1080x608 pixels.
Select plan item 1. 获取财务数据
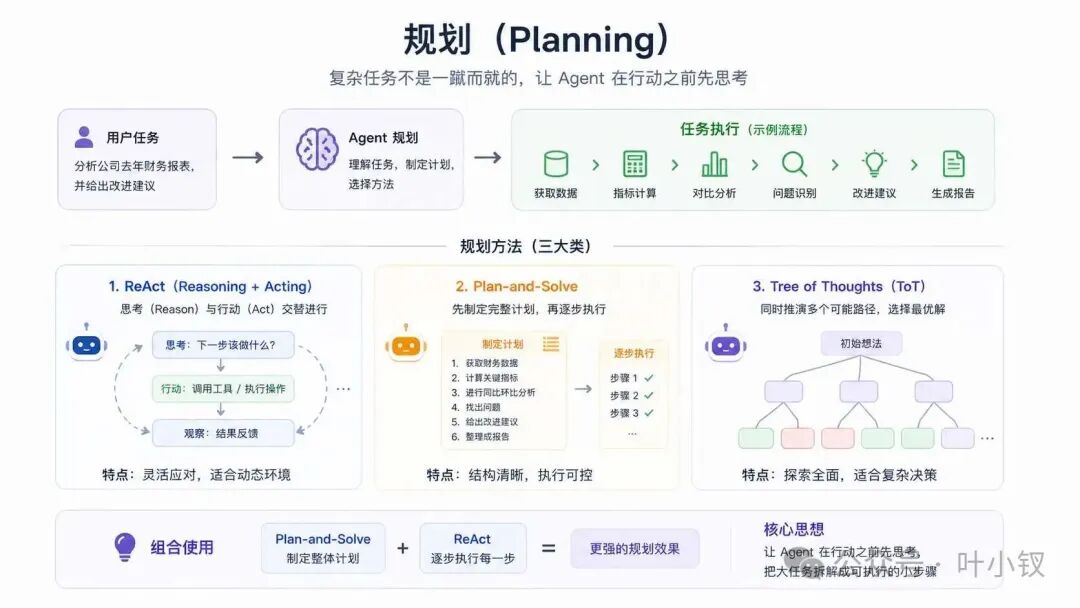(x=485, y=363)
